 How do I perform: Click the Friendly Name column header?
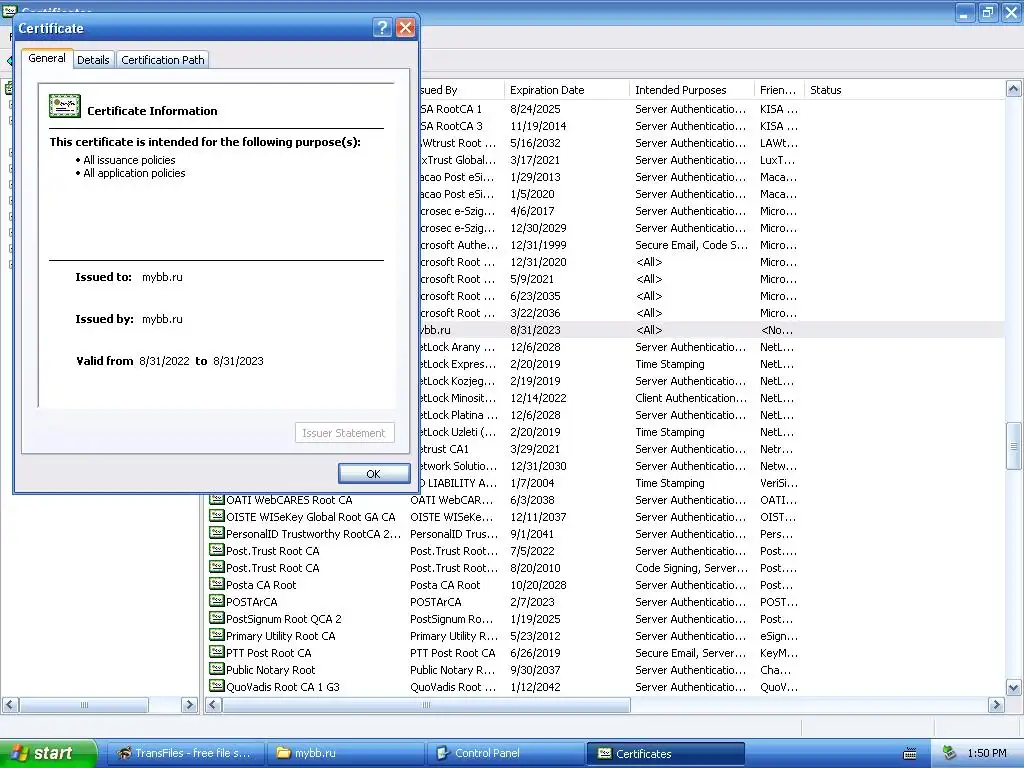779,90
